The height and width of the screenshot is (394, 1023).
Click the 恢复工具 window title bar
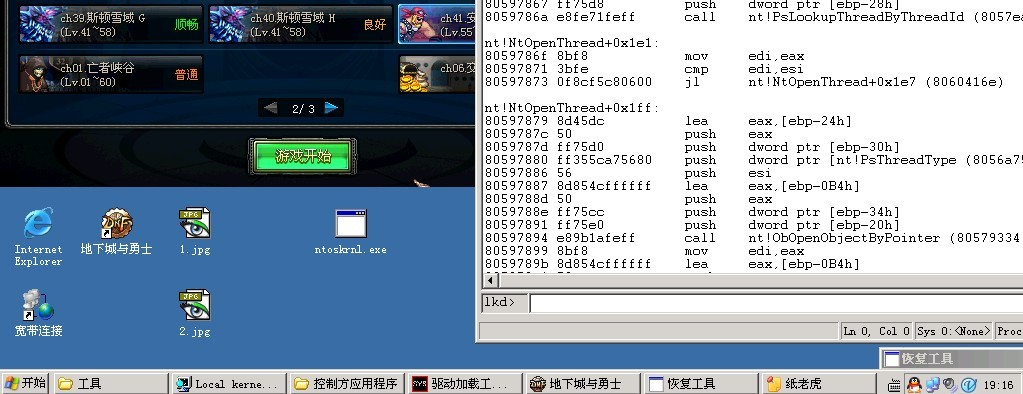coord(951,358)
